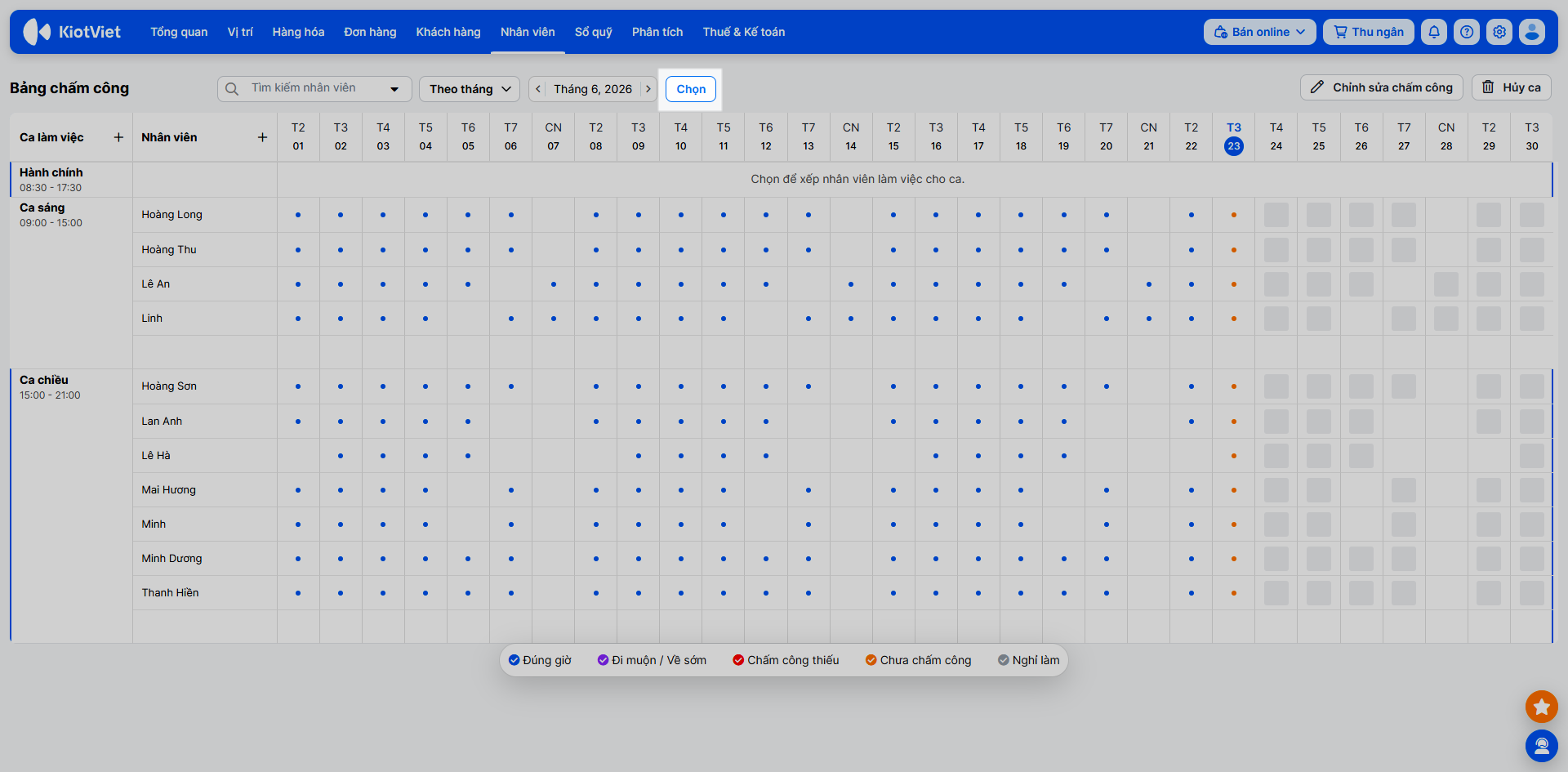Image resolution: width=1568 pixels, height=772 pixels.
Task: Click employee name Thanh Hiền
Action: pos(170,593)
